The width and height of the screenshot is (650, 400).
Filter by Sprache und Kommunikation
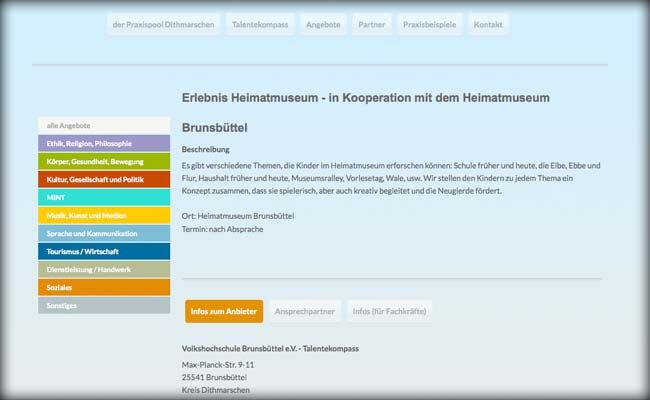coord(104,234)
